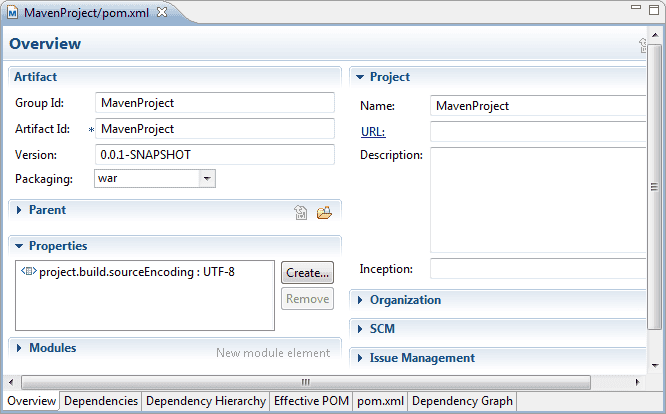Focus the Group Id input field
Image resolution: width=666 pixels, height=414 pixels.
215,103
